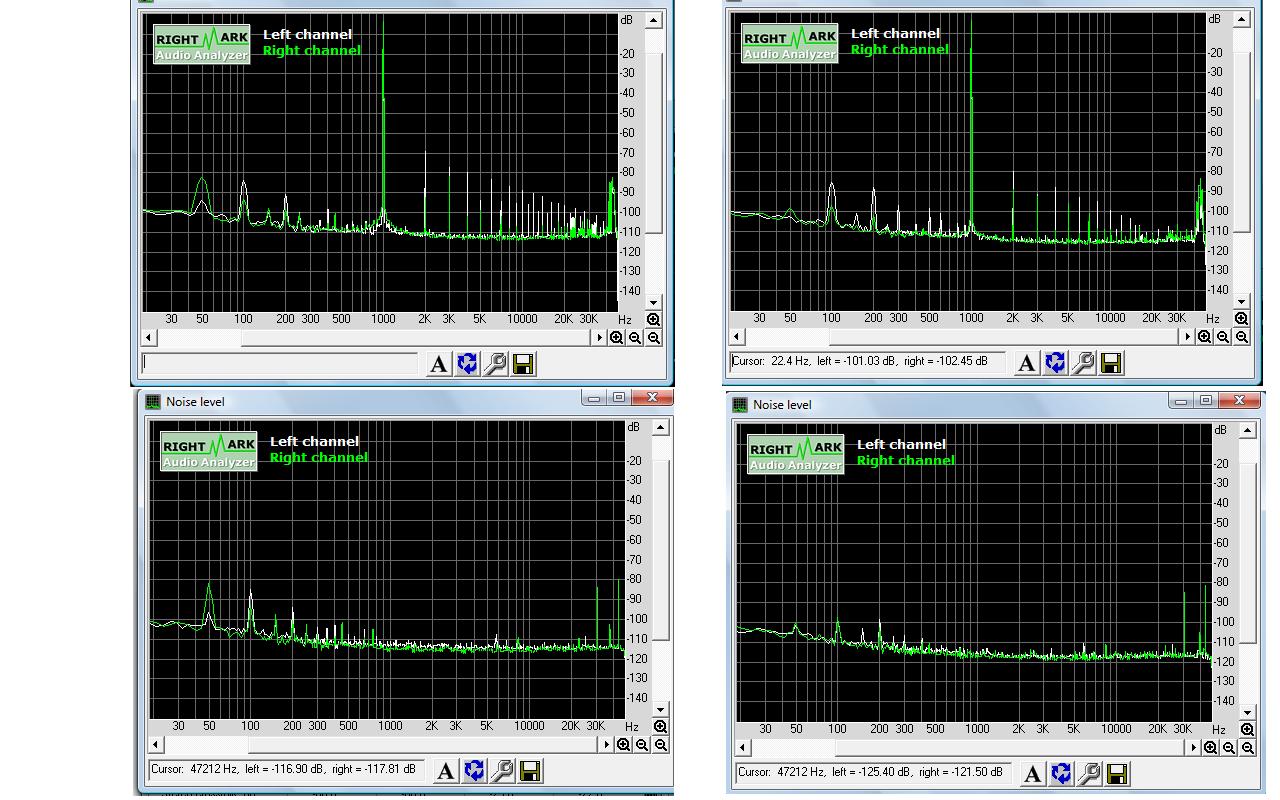
Task: Zoom in horizontally in -125.40 dB Noise level window
Action: coord(1211,748)
